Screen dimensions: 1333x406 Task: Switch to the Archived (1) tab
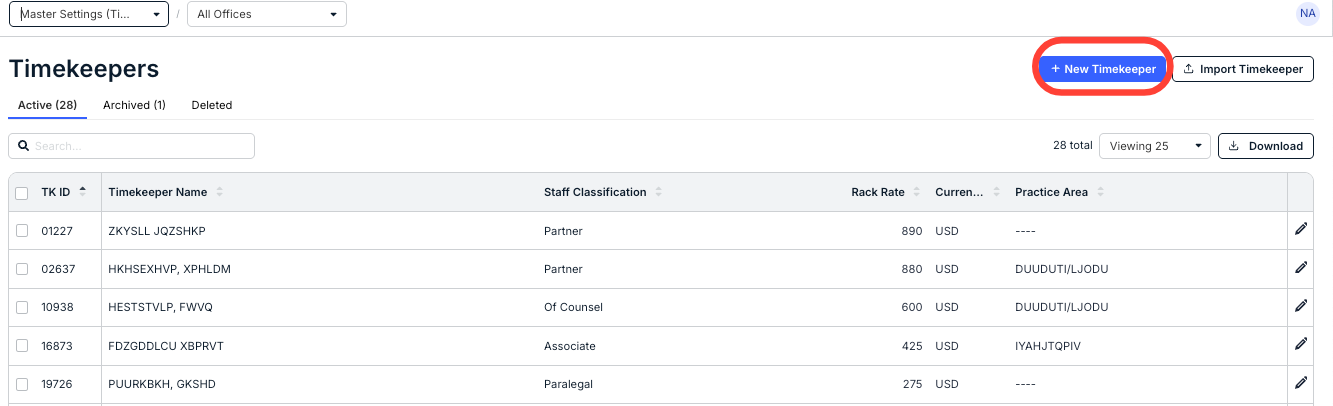tap(134, 105)
